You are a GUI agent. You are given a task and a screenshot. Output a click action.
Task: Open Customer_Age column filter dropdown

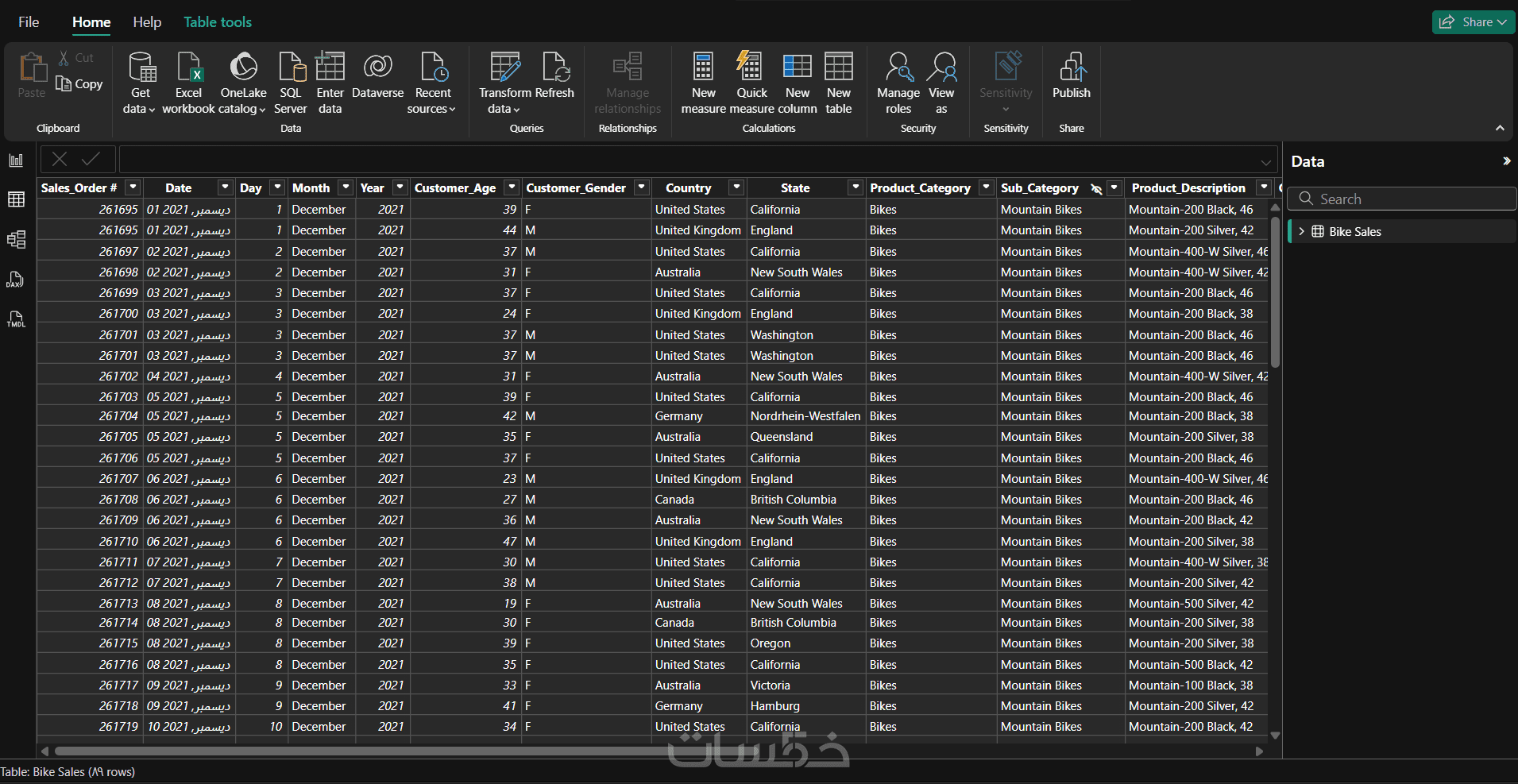coord(512,187)
